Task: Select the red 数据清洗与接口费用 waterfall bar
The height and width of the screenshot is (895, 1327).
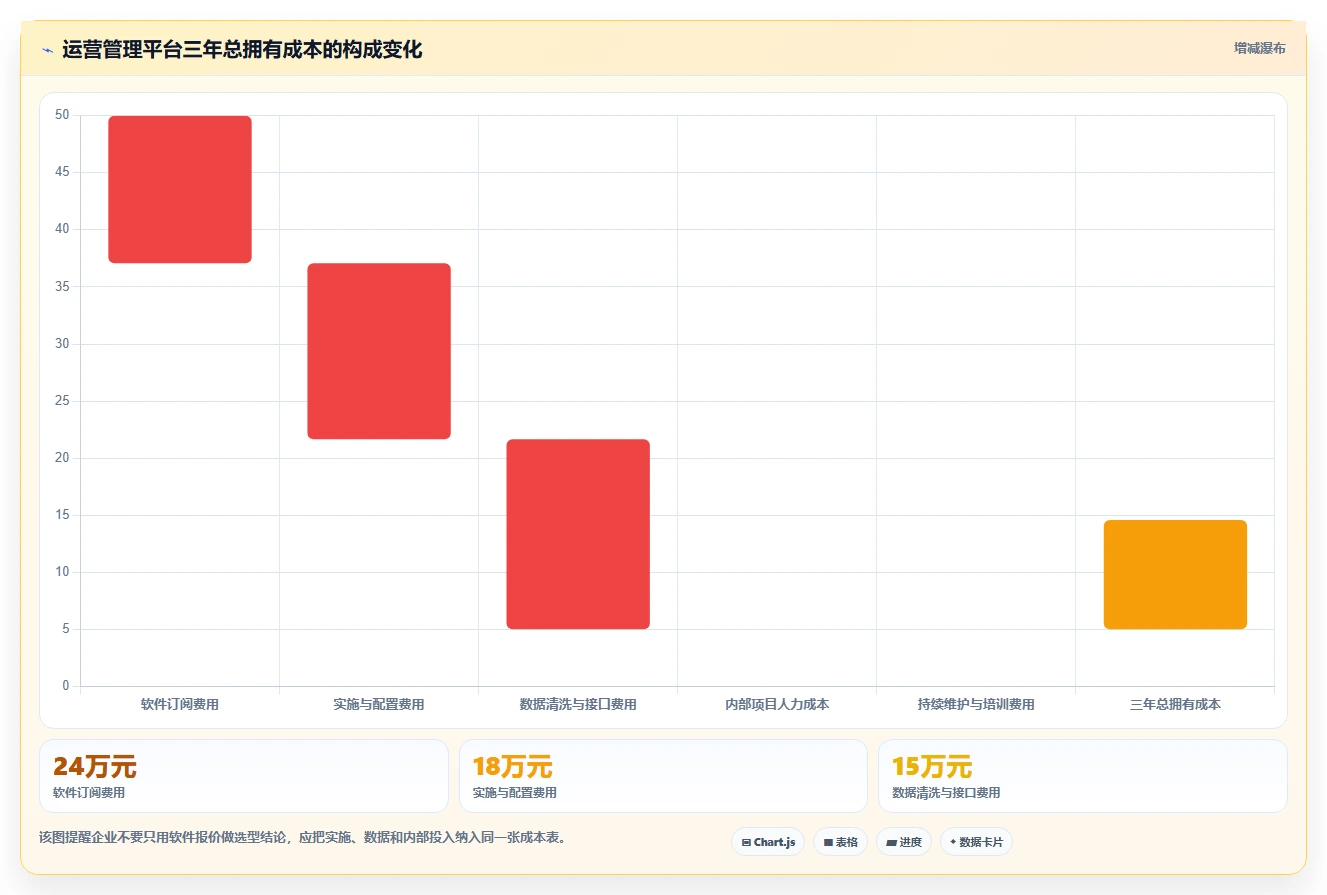Action: [578, 534]
